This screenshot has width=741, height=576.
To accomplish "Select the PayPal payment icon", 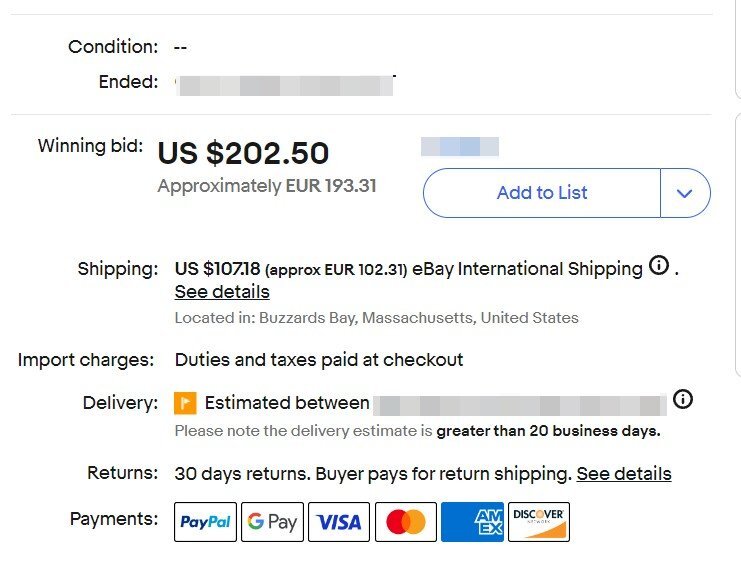I will pos(205,522).
